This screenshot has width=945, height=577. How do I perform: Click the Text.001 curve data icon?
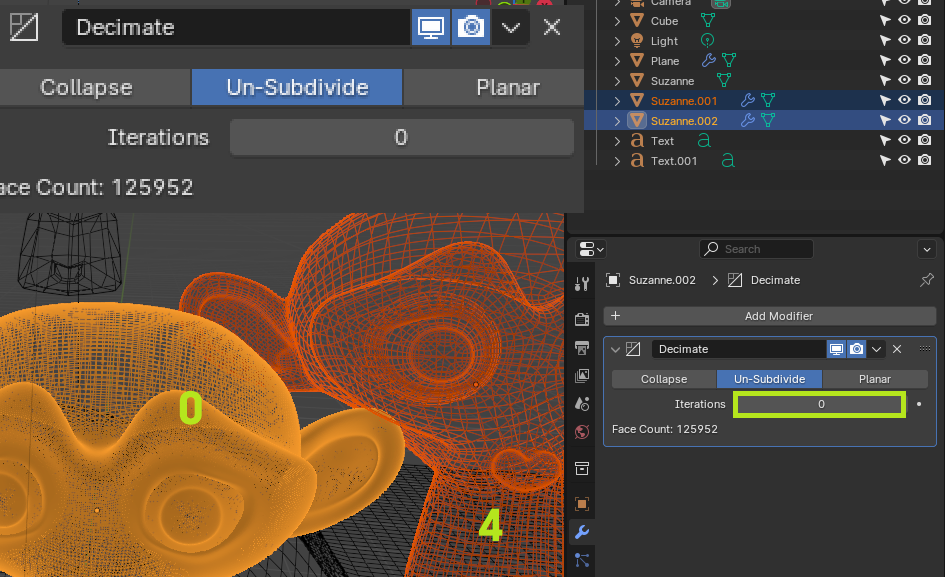pos(727,160)
